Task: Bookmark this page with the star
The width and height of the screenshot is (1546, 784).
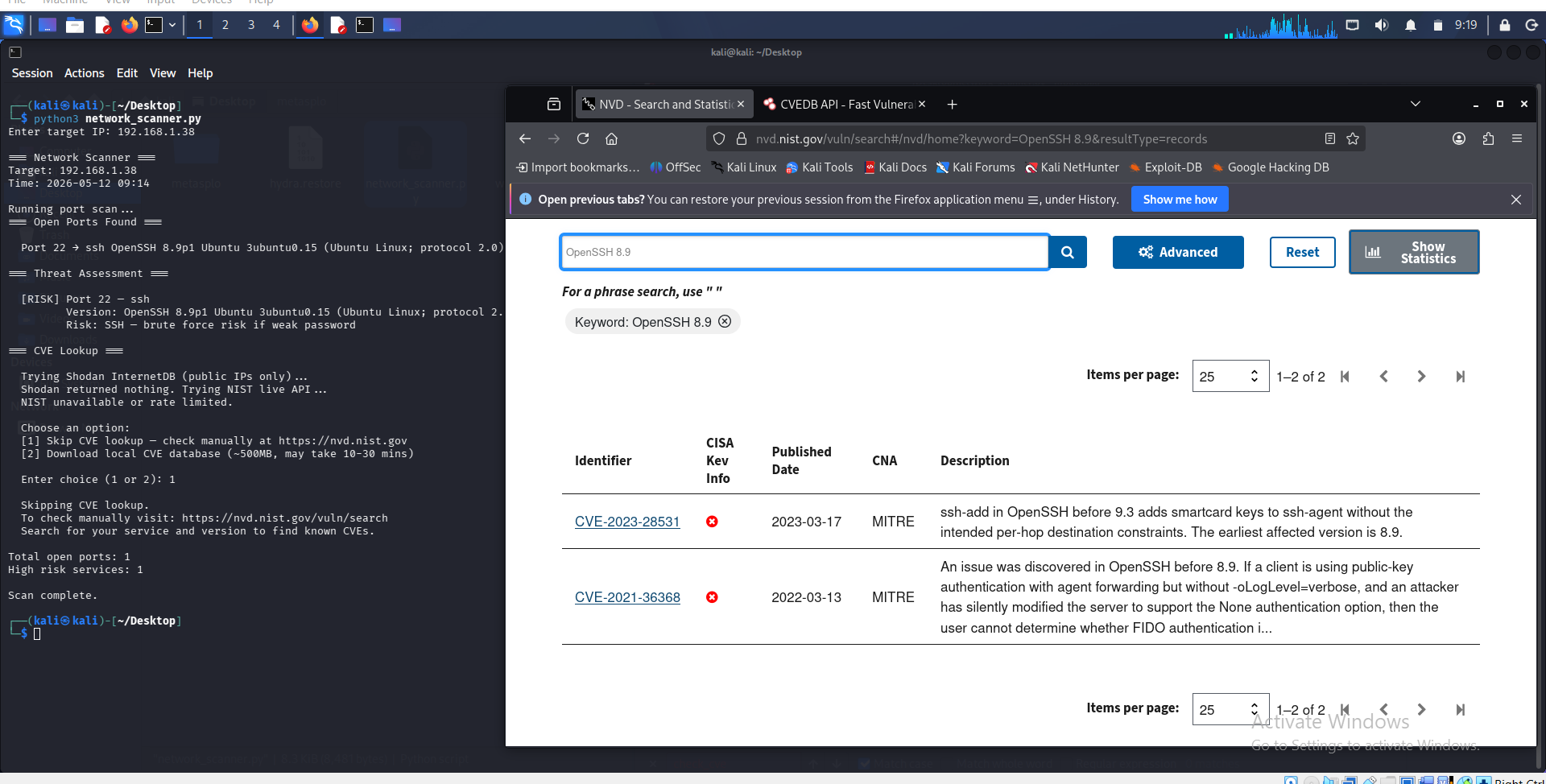Action: pyautogui.click(x=1353, y=138)
